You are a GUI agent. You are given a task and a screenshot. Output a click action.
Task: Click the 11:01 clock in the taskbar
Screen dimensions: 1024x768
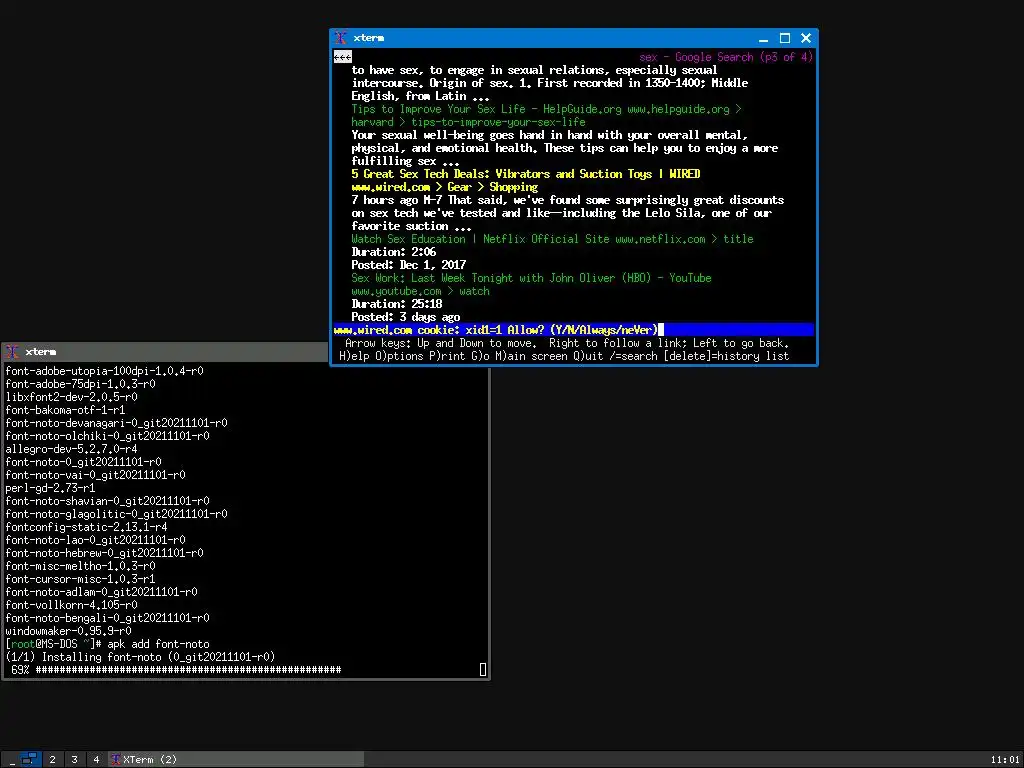pyautogui.click(x=1004, y=760)
